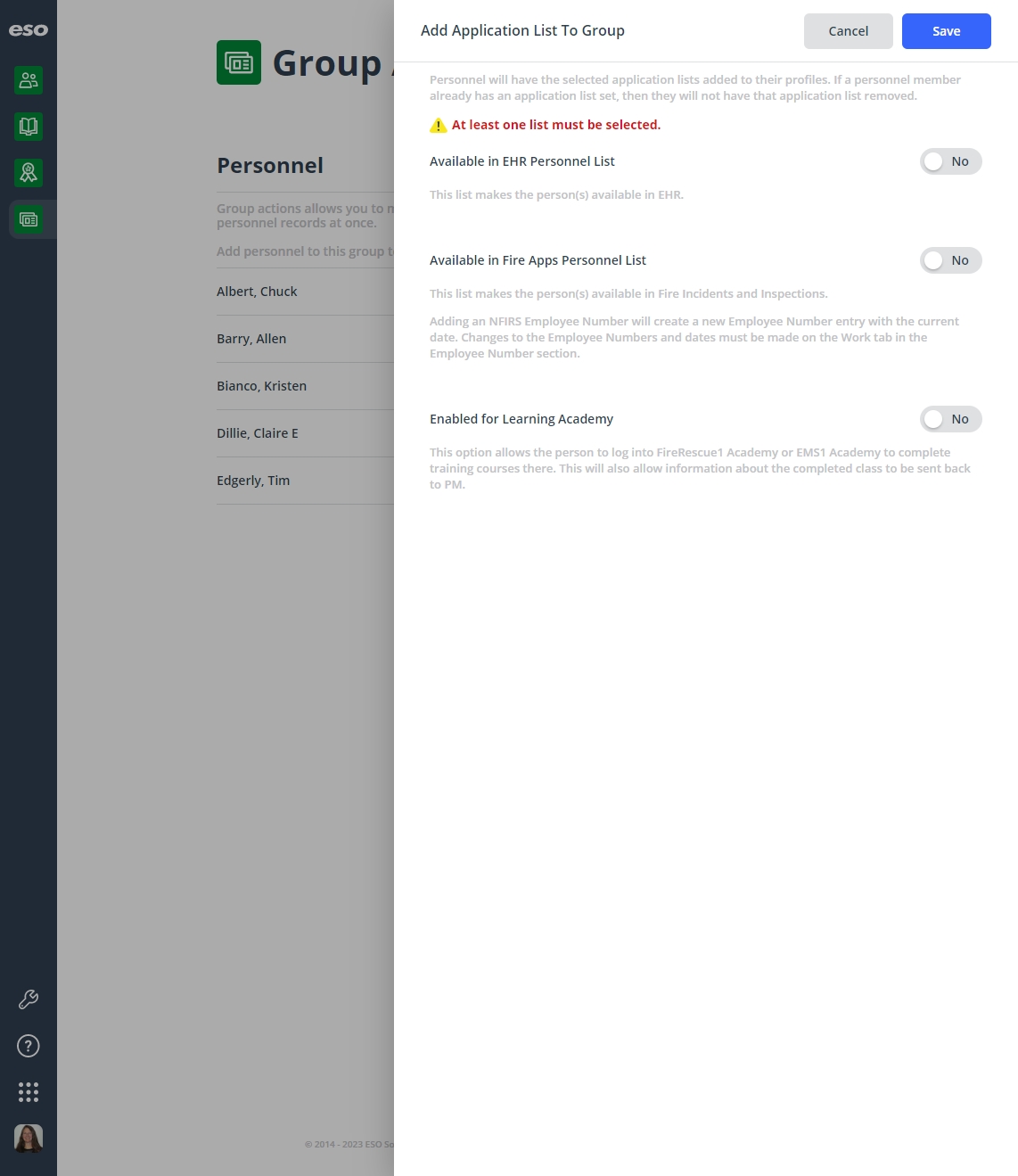Open the Personnel people icon in sidebar
The image size is (1018, 1176).
pos(29,80)
